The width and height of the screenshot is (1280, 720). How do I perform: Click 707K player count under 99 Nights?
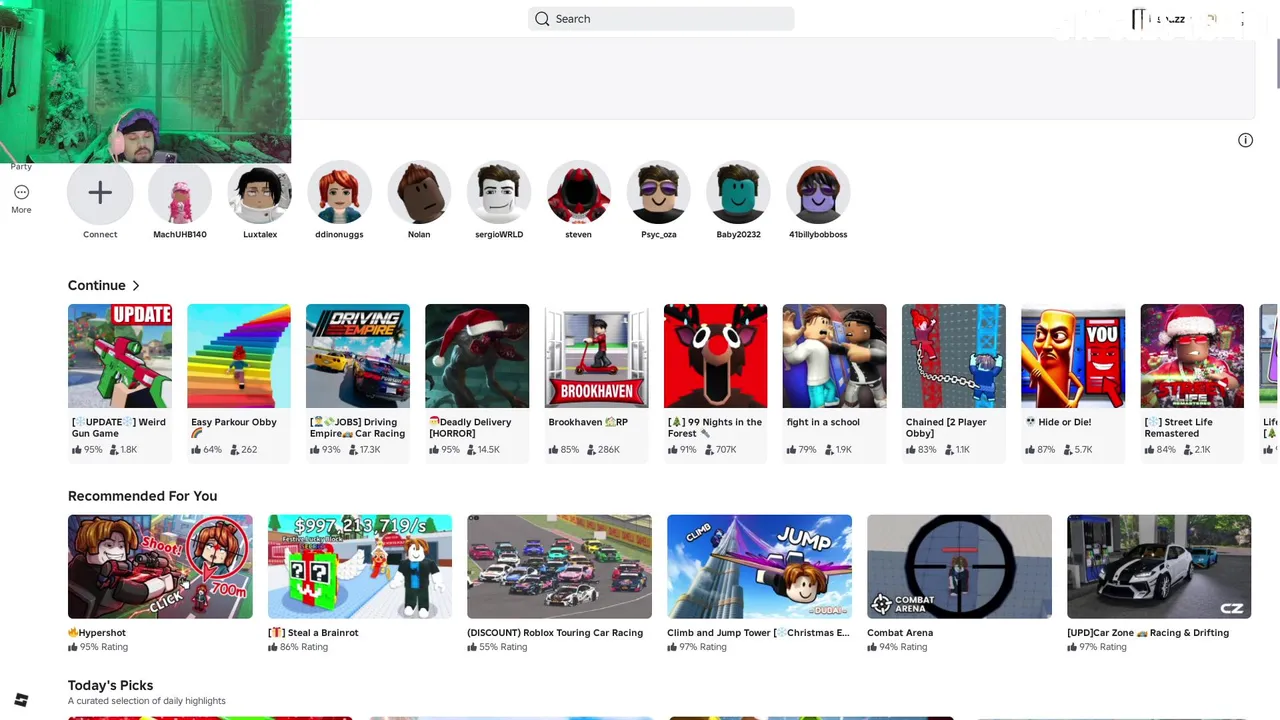tap(719, 450)
